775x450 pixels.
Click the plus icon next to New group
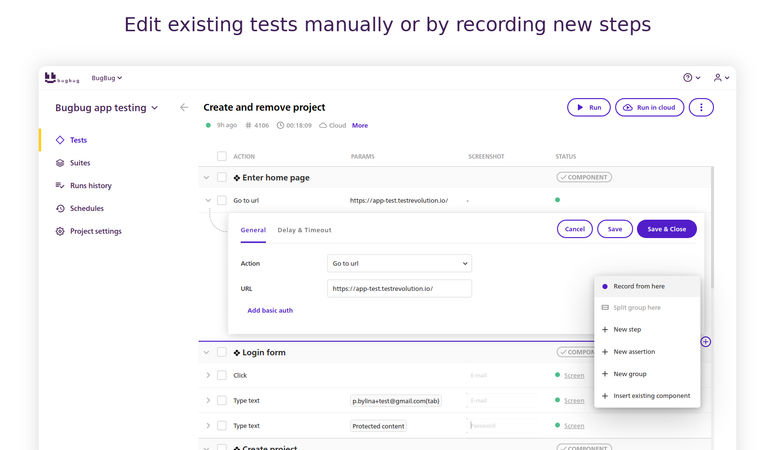604,374
